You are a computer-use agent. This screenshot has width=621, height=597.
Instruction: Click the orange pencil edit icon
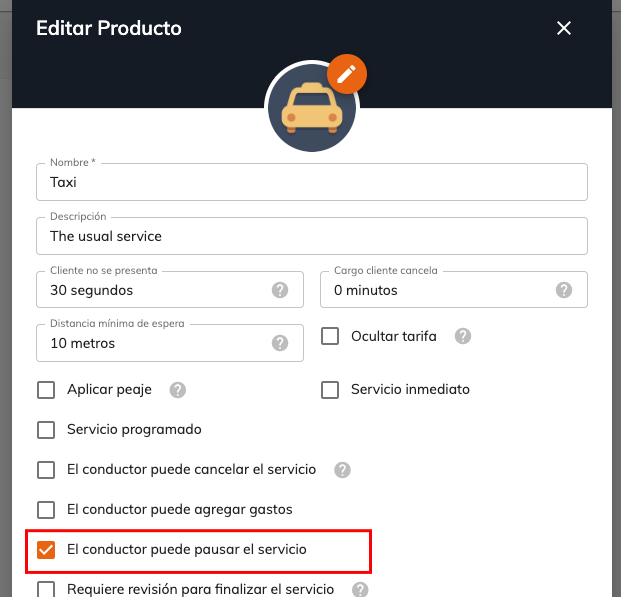(x=347, y=74)
